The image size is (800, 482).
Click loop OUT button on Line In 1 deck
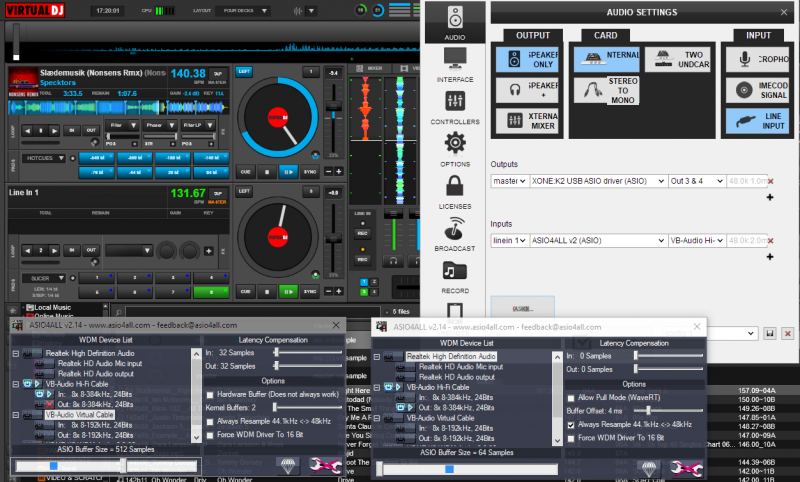[x=91, y=250]
